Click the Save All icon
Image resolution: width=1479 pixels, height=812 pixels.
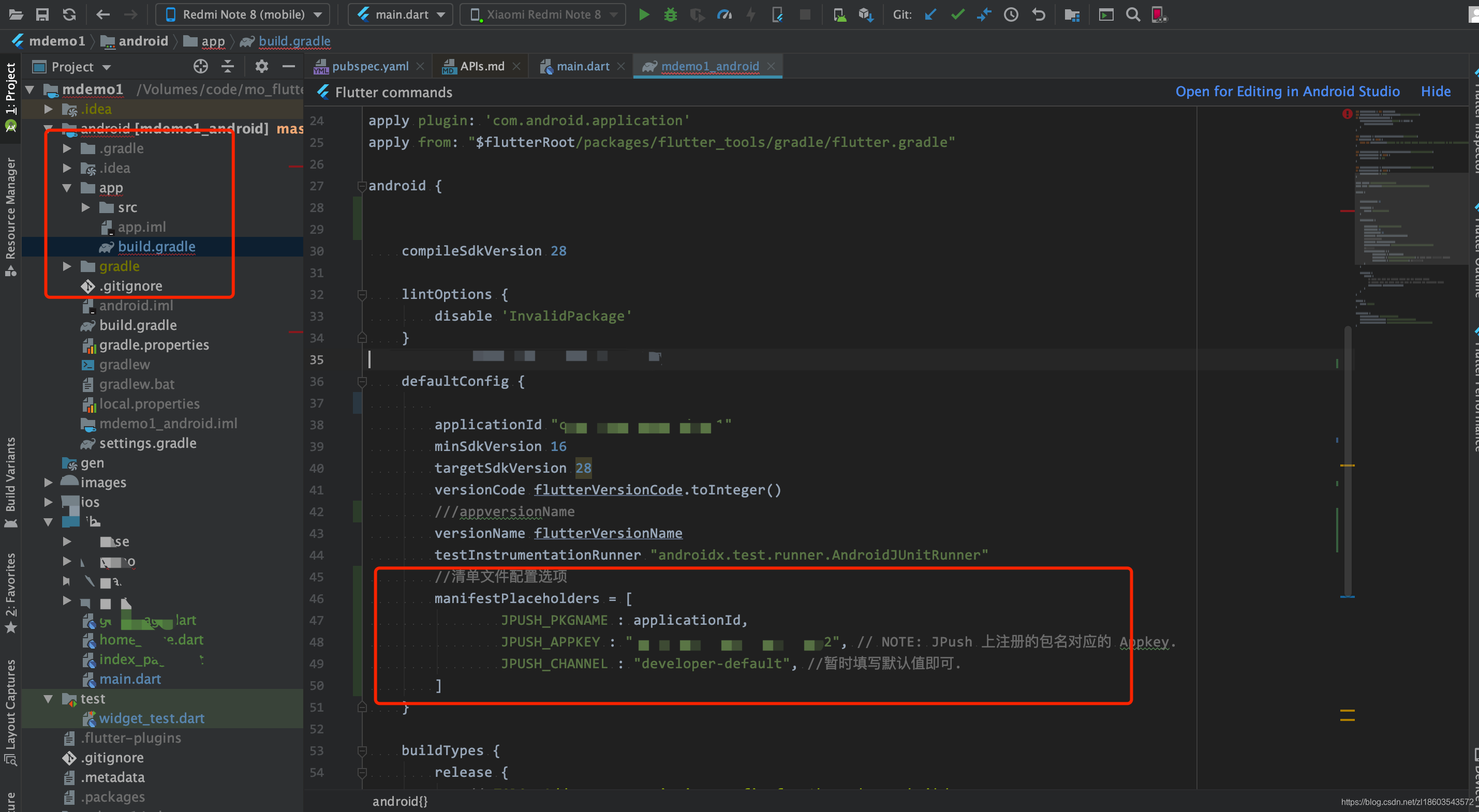pyautogui.click(x=42, y=15)
